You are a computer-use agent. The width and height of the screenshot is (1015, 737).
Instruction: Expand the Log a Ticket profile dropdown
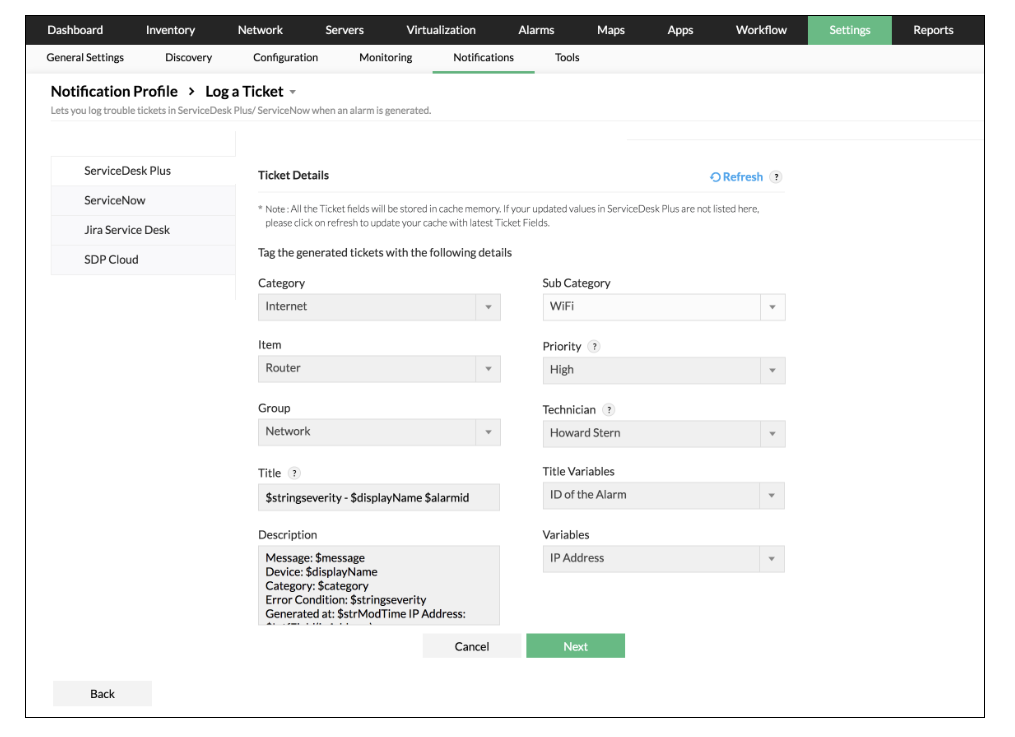[x=293, y=92]
